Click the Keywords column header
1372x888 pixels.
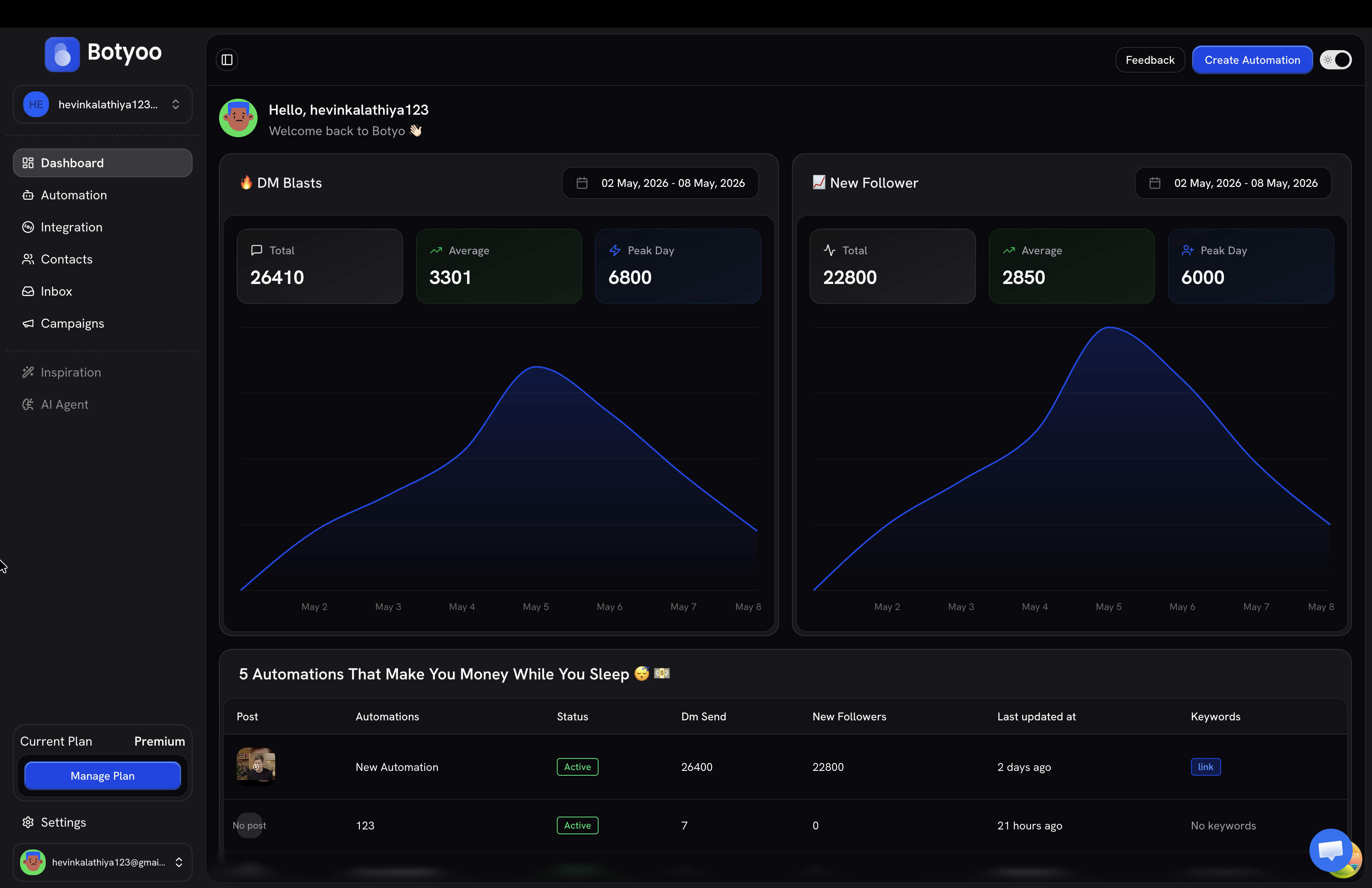point(1215,716)
